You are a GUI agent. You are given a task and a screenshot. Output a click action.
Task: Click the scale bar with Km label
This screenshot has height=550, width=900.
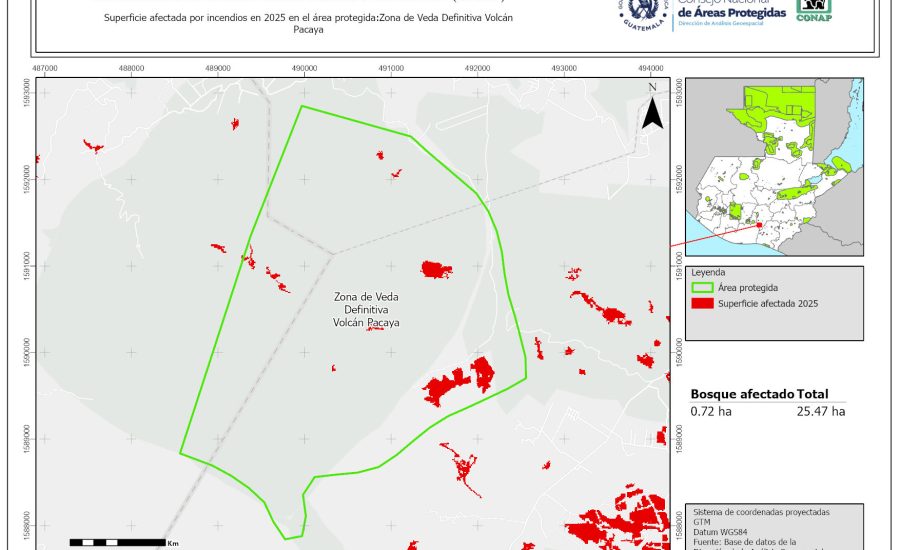pyautogui.click(x=118, y=542)
